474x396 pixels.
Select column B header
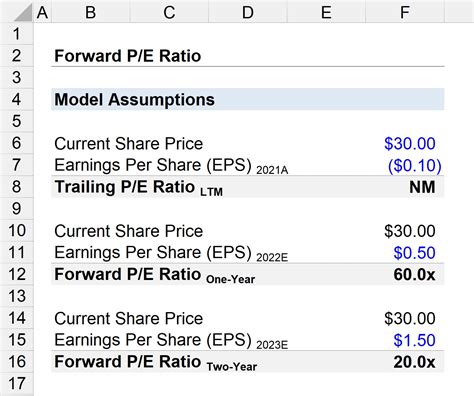(90, 12)
